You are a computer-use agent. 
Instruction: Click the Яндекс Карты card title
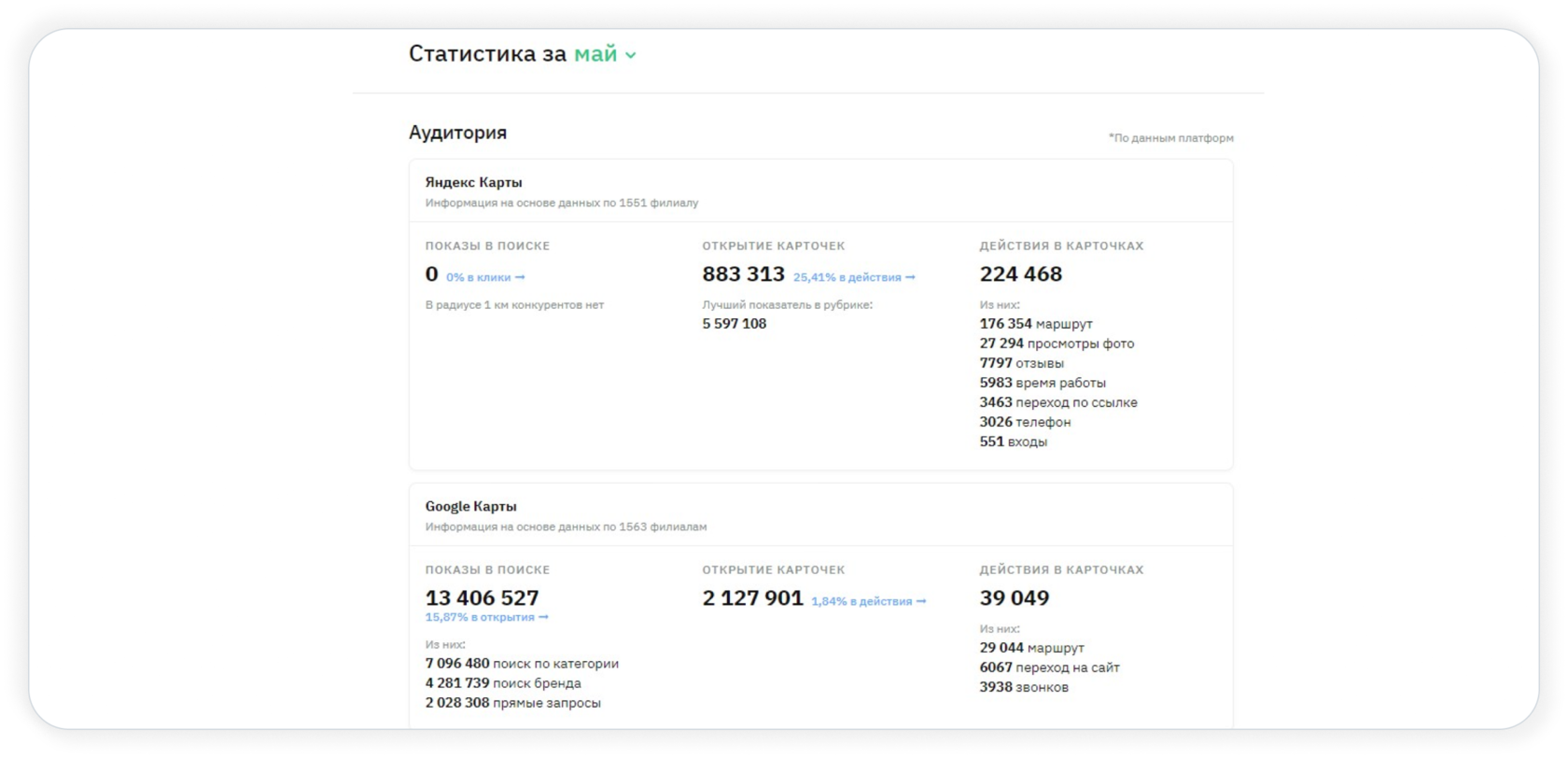(473, 182)
